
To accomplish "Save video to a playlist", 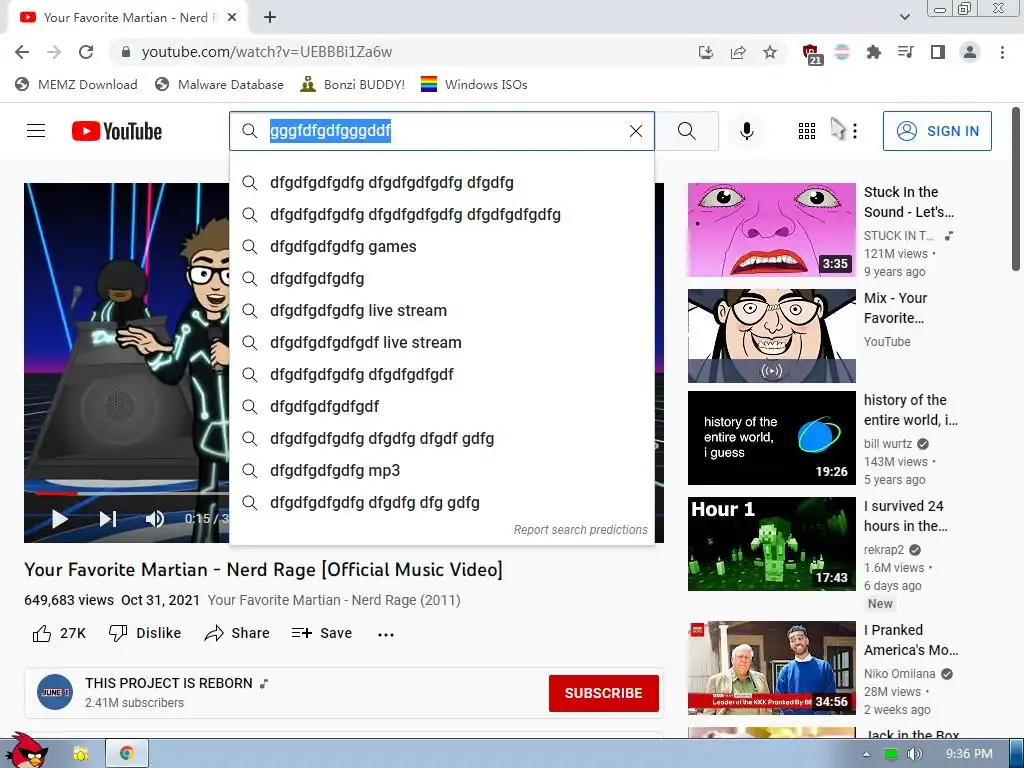I will 322,633.
